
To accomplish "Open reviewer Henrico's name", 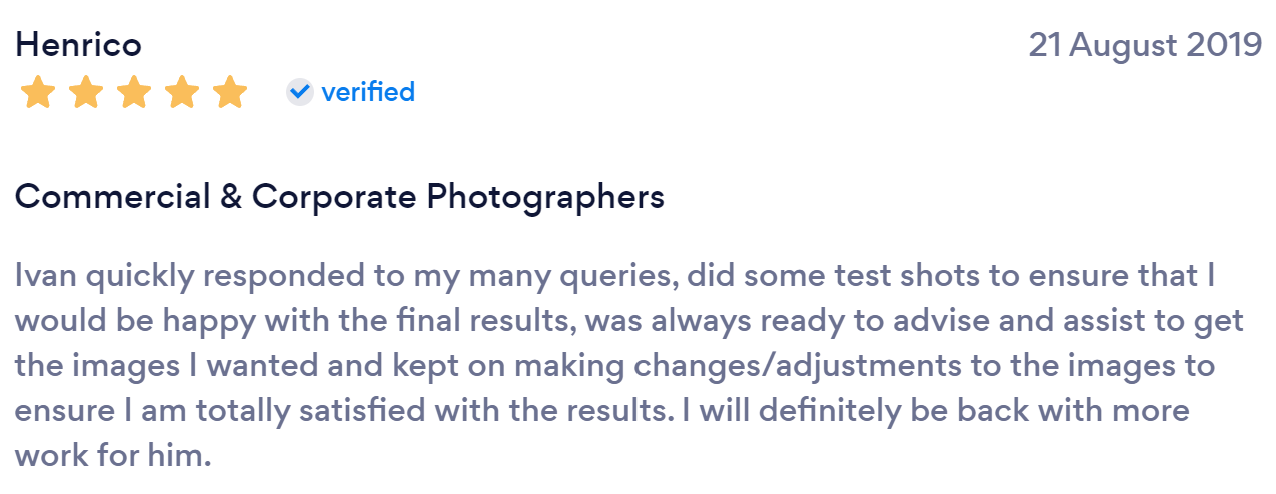I will 78,45.
